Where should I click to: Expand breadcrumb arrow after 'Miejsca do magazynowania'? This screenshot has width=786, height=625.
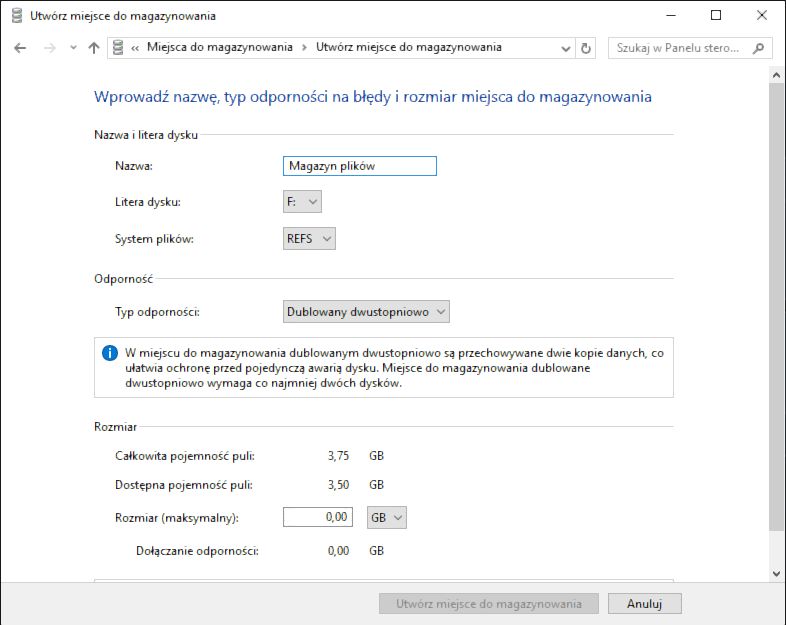304,48
